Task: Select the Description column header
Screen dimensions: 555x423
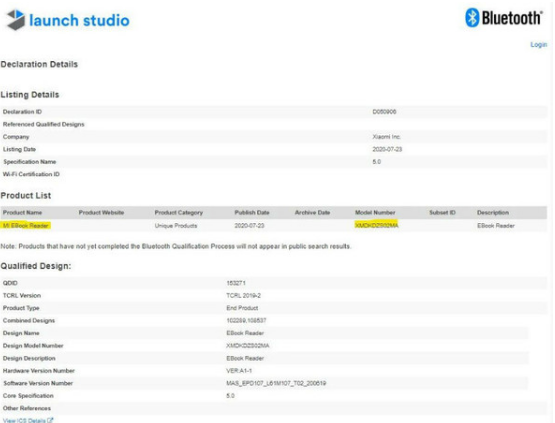Action: 493,212
